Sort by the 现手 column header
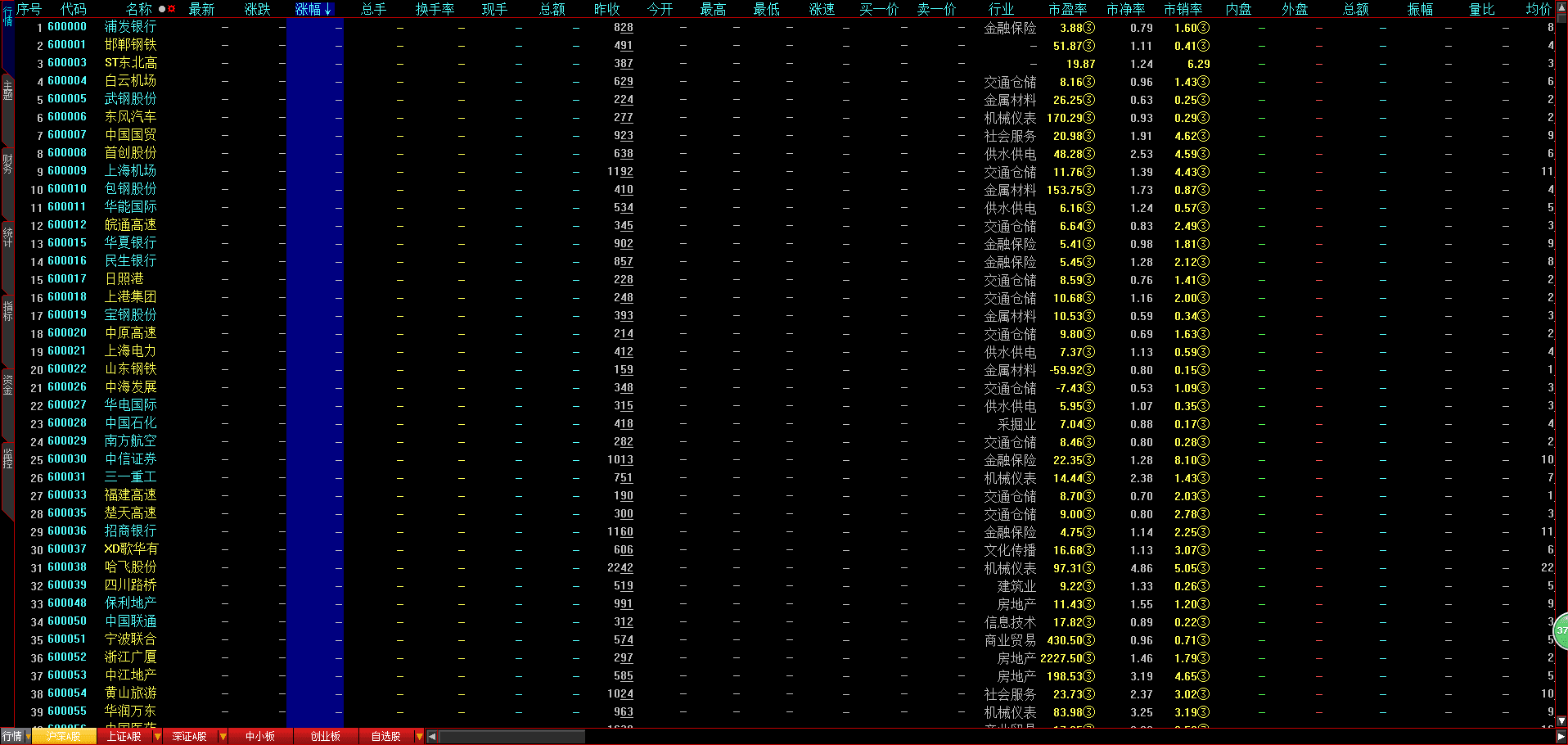This screenshot has height=745, width=1568. click(494, 9)
